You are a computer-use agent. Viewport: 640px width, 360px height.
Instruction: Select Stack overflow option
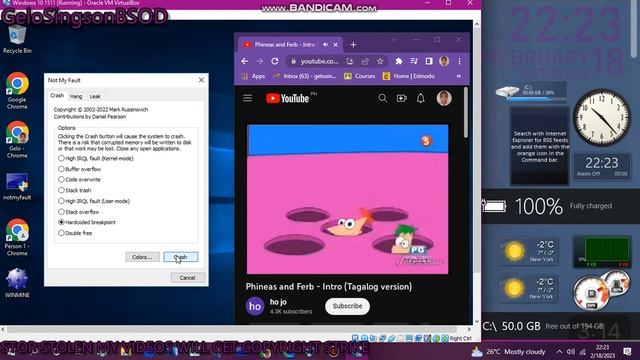coord(79,212)
